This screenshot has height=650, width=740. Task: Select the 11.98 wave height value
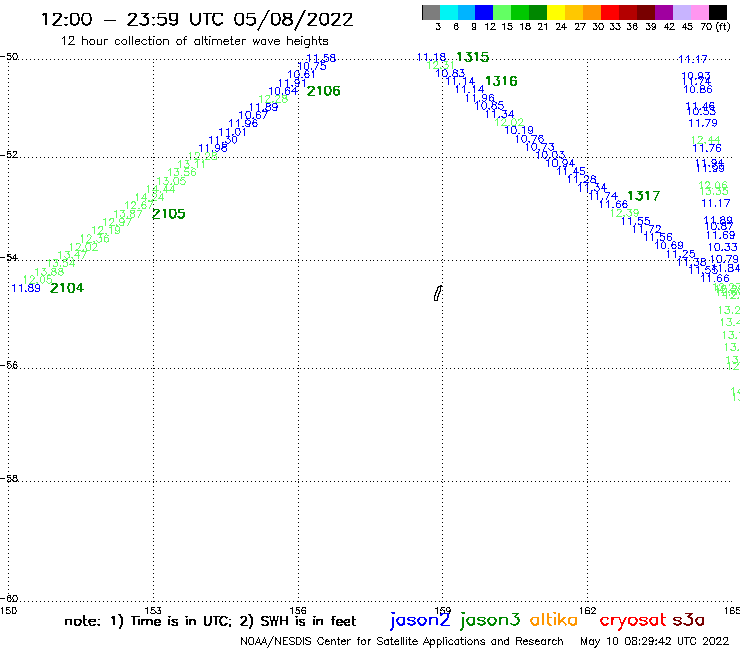[213, 148]
